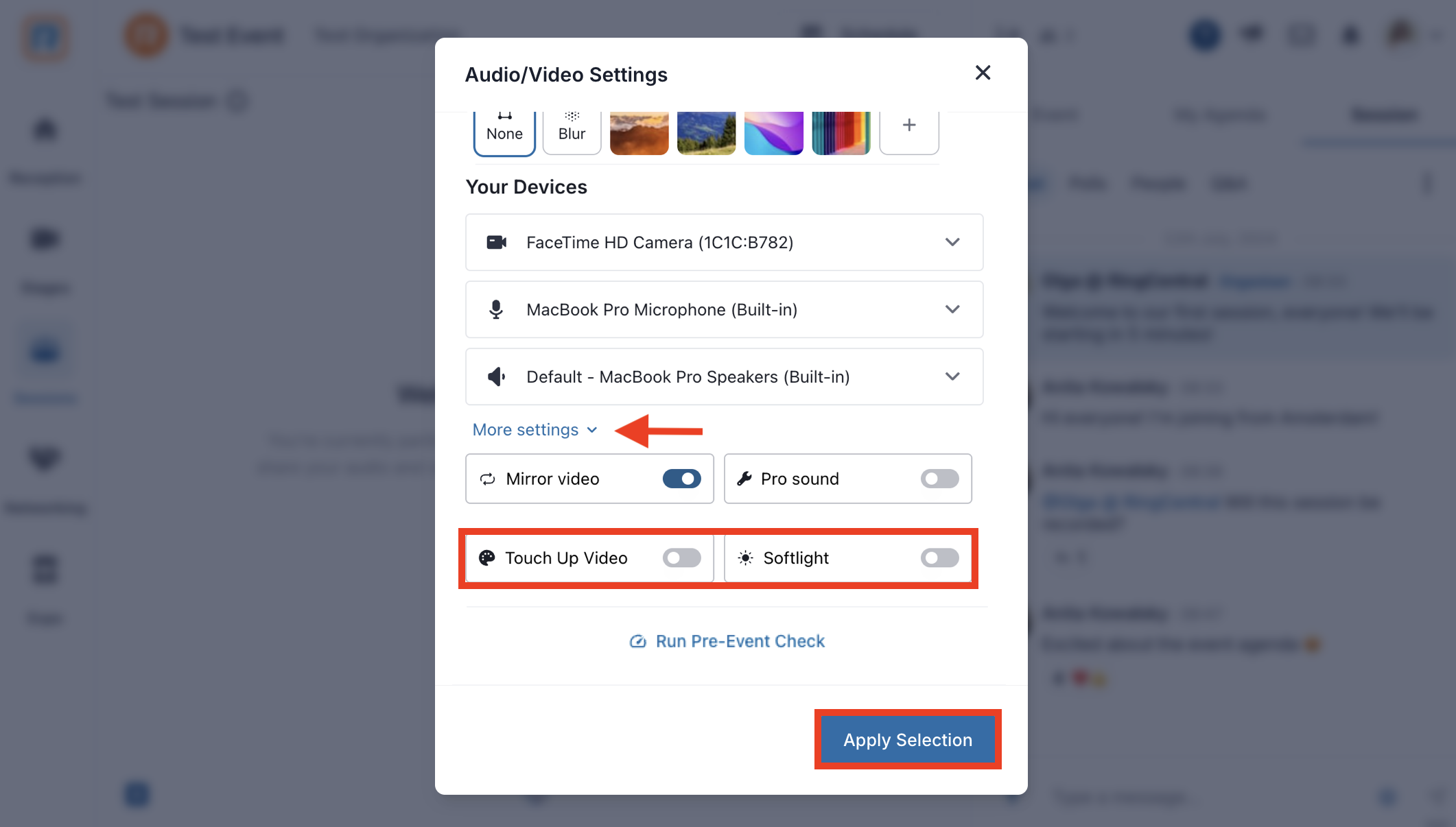Enable the Softlight toggle
Screen dimensions: 1456x827
click(939, 558)
